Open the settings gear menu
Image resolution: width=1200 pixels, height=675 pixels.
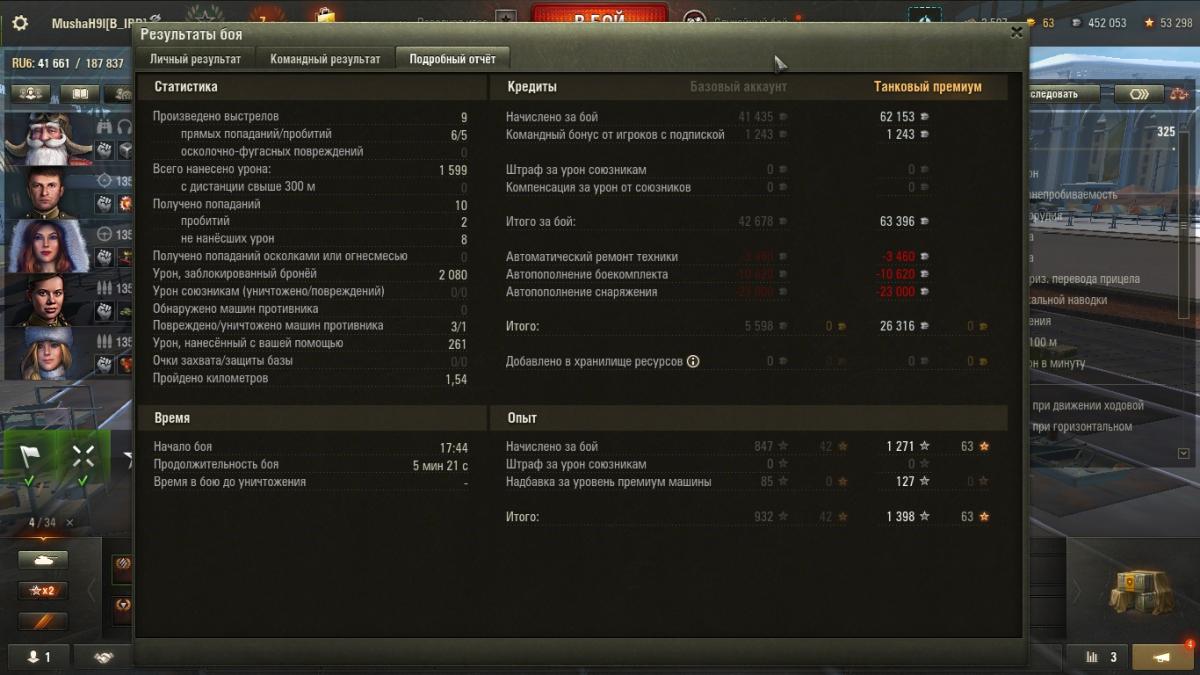19,23
